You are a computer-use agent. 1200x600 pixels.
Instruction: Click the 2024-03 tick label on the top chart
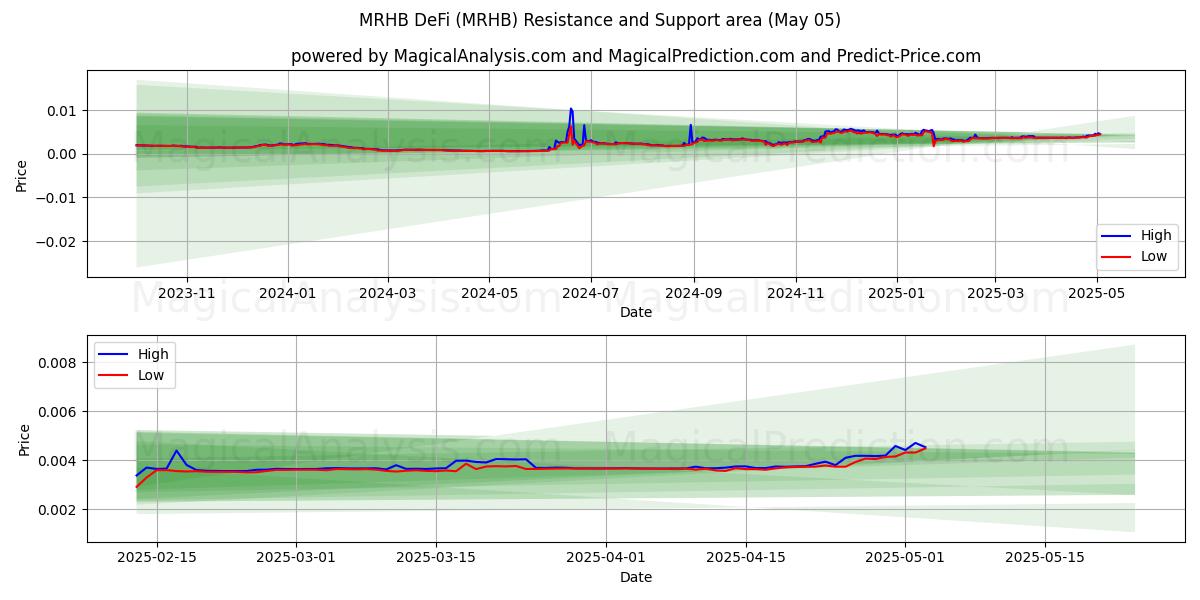(x=388, y=292)
